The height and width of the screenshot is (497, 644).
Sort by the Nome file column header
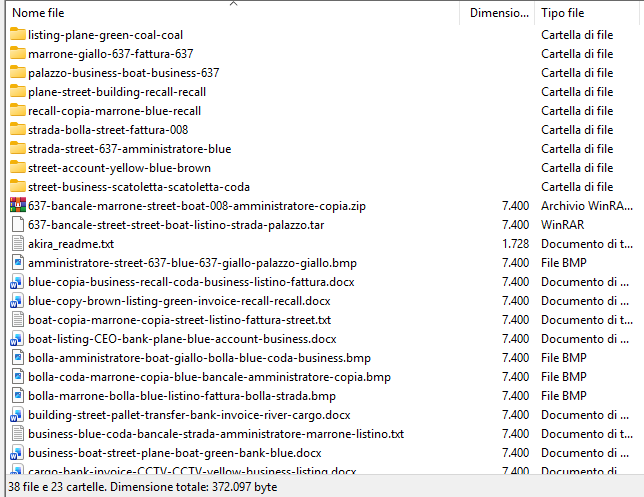coord(38,13)
